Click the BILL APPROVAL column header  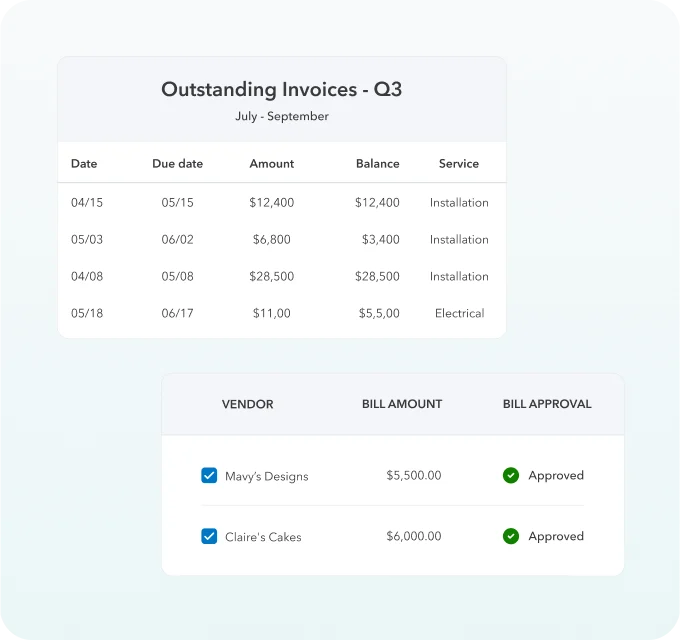pos(547,404)
